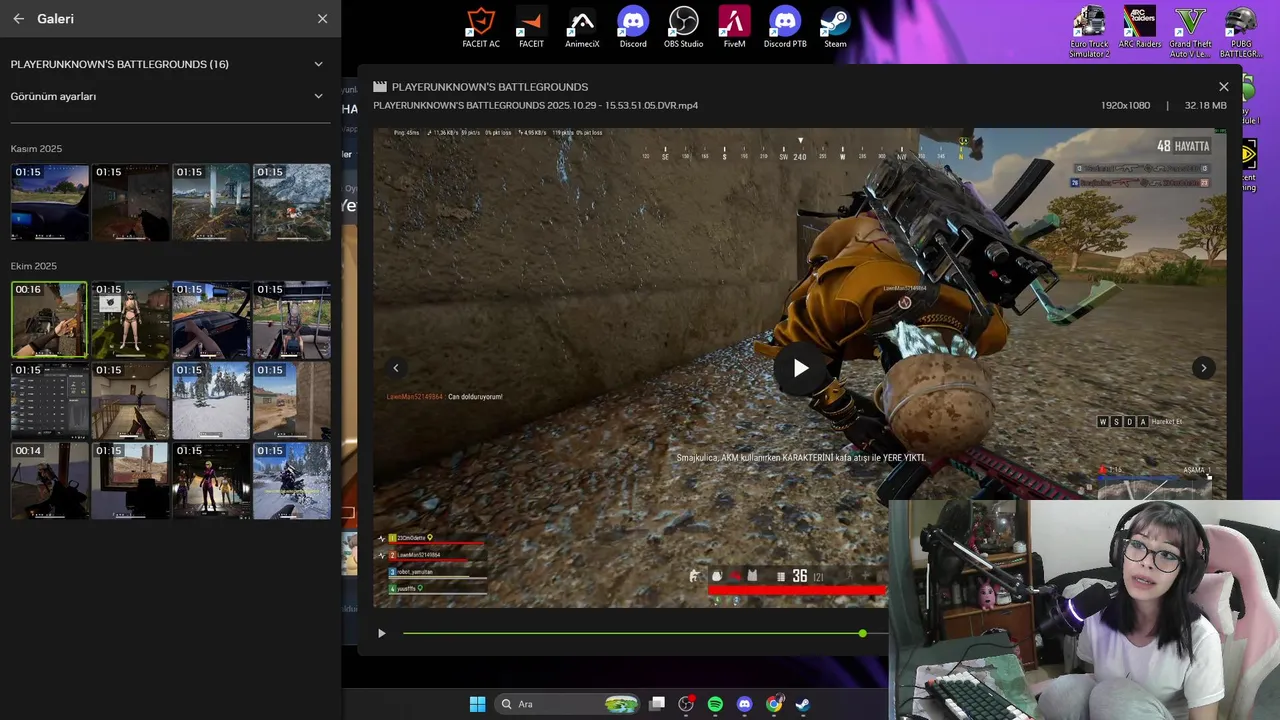
Task: Click the taskbar Ara search box
Action: [567, 704]
